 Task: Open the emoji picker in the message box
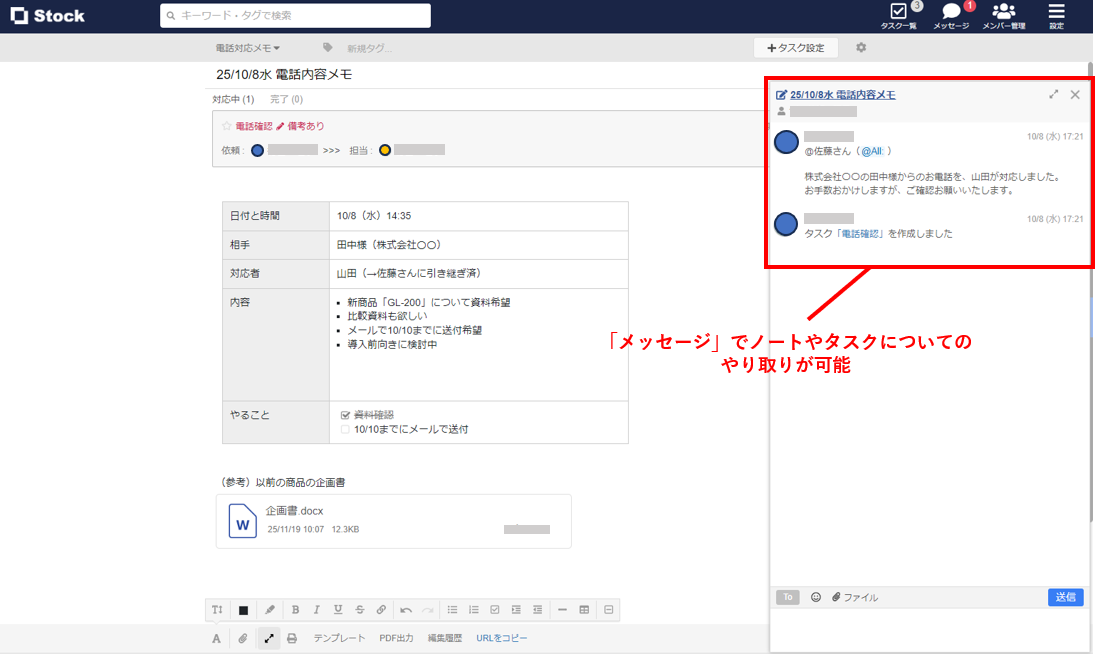pos(816,596)
